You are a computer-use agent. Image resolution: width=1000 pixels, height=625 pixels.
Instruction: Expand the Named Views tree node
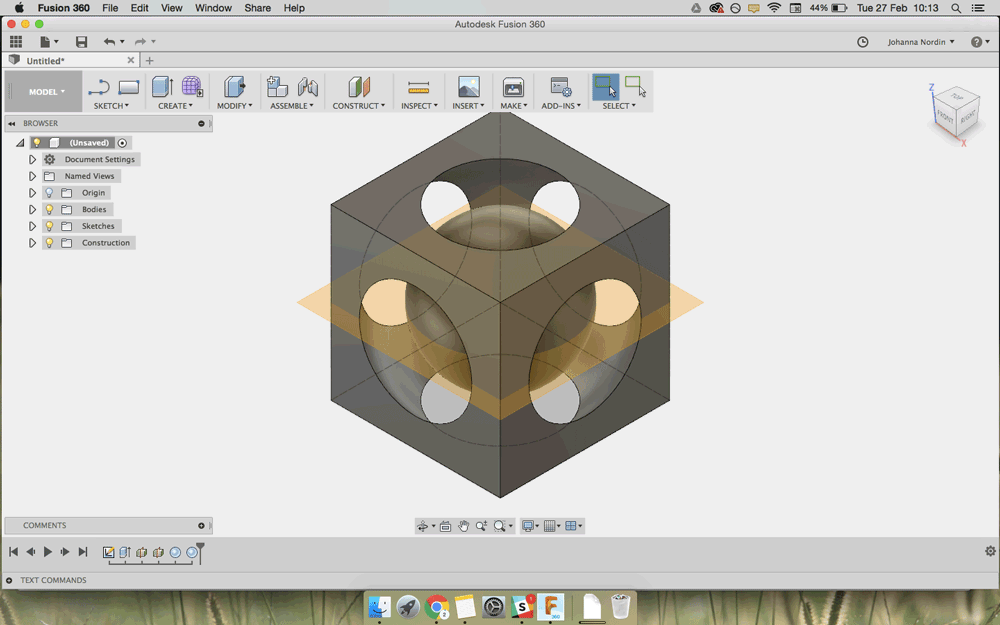click(x=32, y=176)
